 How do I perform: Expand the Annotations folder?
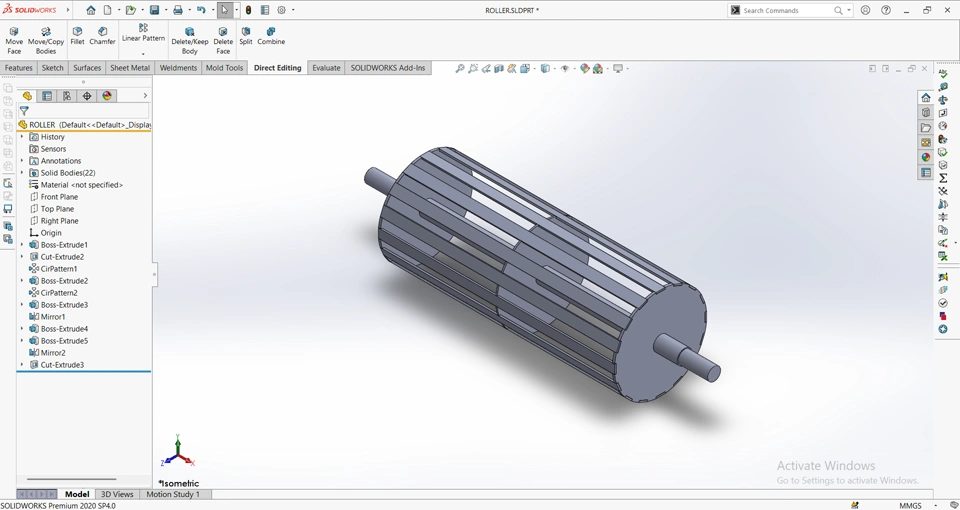coord(22,160)
